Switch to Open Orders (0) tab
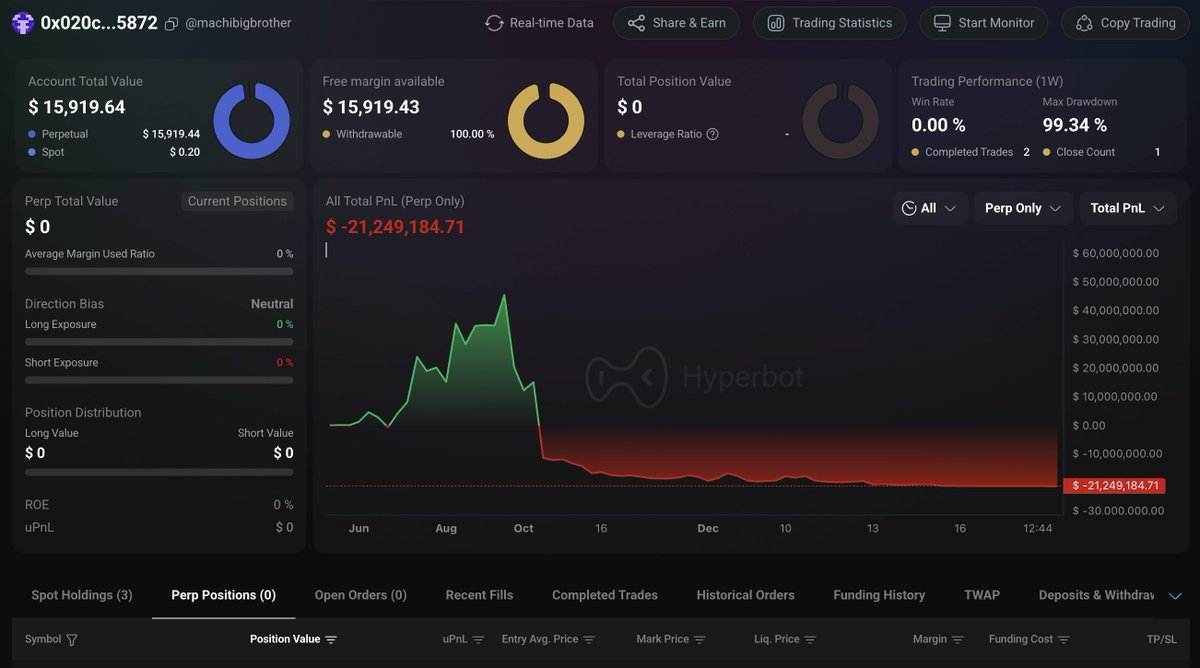 click(361, 595)
